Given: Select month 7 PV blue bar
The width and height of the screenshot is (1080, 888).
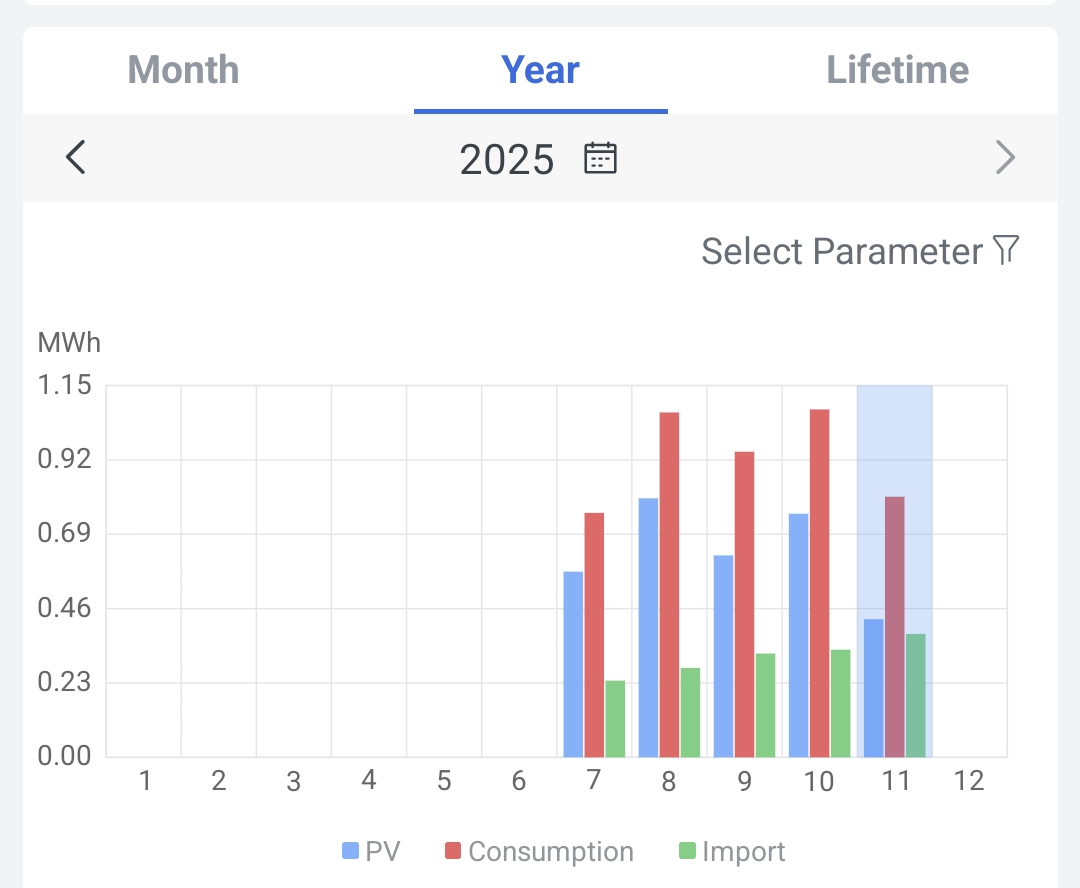Looking at the screenshot, I should coord(573,664).
